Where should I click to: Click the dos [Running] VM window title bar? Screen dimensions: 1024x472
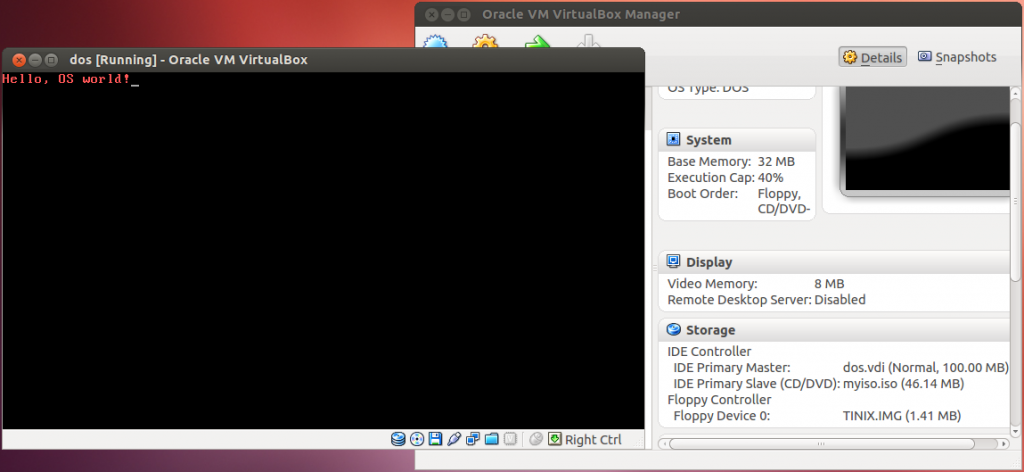(x=323, y=60)
